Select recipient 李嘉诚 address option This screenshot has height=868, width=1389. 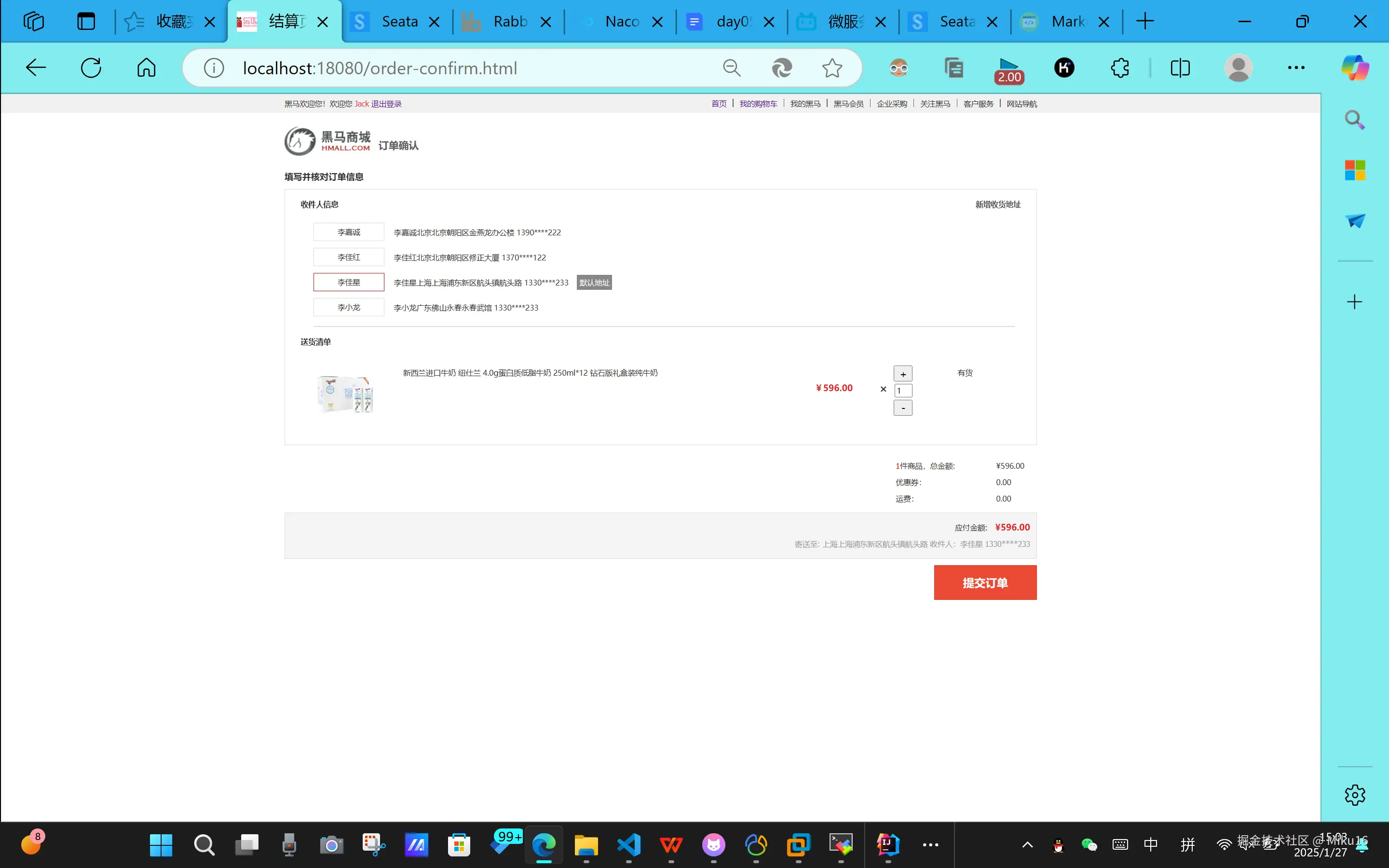coord(348,232)
